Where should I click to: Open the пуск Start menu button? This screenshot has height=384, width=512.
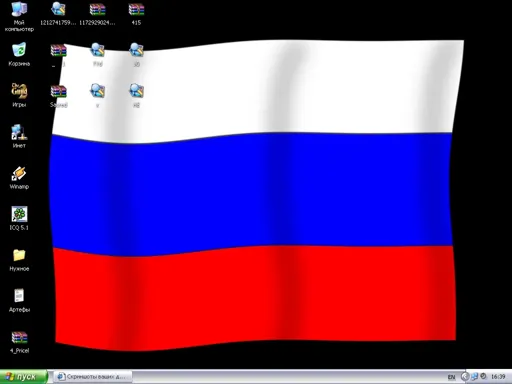pyautogui.click(x=23, y=377)
